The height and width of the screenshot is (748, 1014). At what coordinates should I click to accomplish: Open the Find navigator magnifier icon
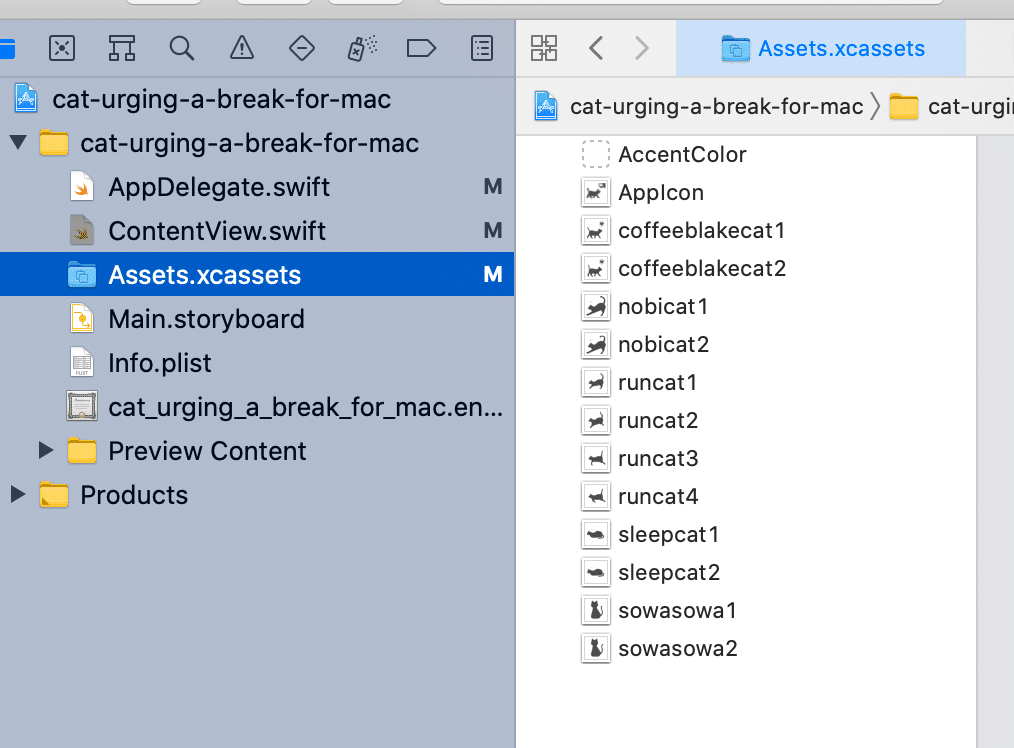tap(181, 47)
